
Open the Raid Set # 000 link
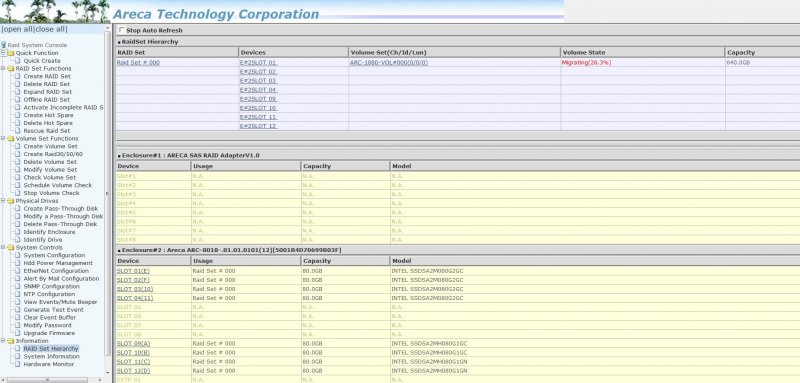[138, 63]
